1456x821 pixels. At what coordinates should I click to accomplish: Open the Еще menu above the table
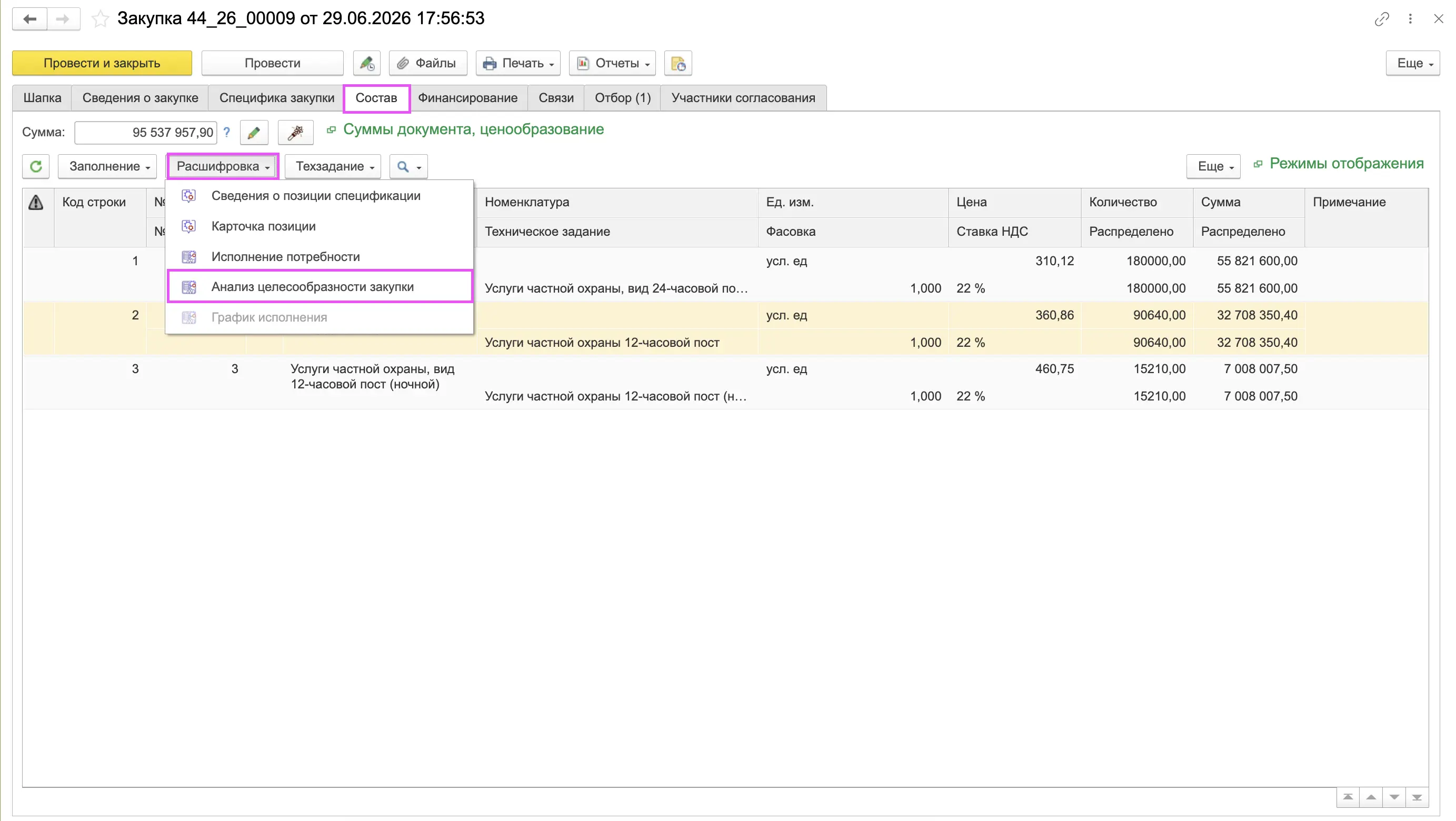pos(1213,166)
